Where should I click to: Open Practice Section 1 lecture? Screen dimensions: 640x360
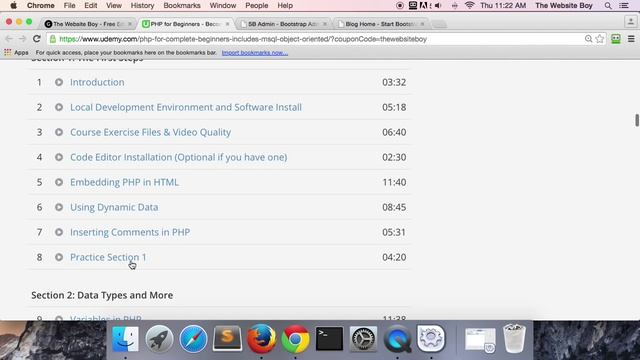[x=108, y=257]
